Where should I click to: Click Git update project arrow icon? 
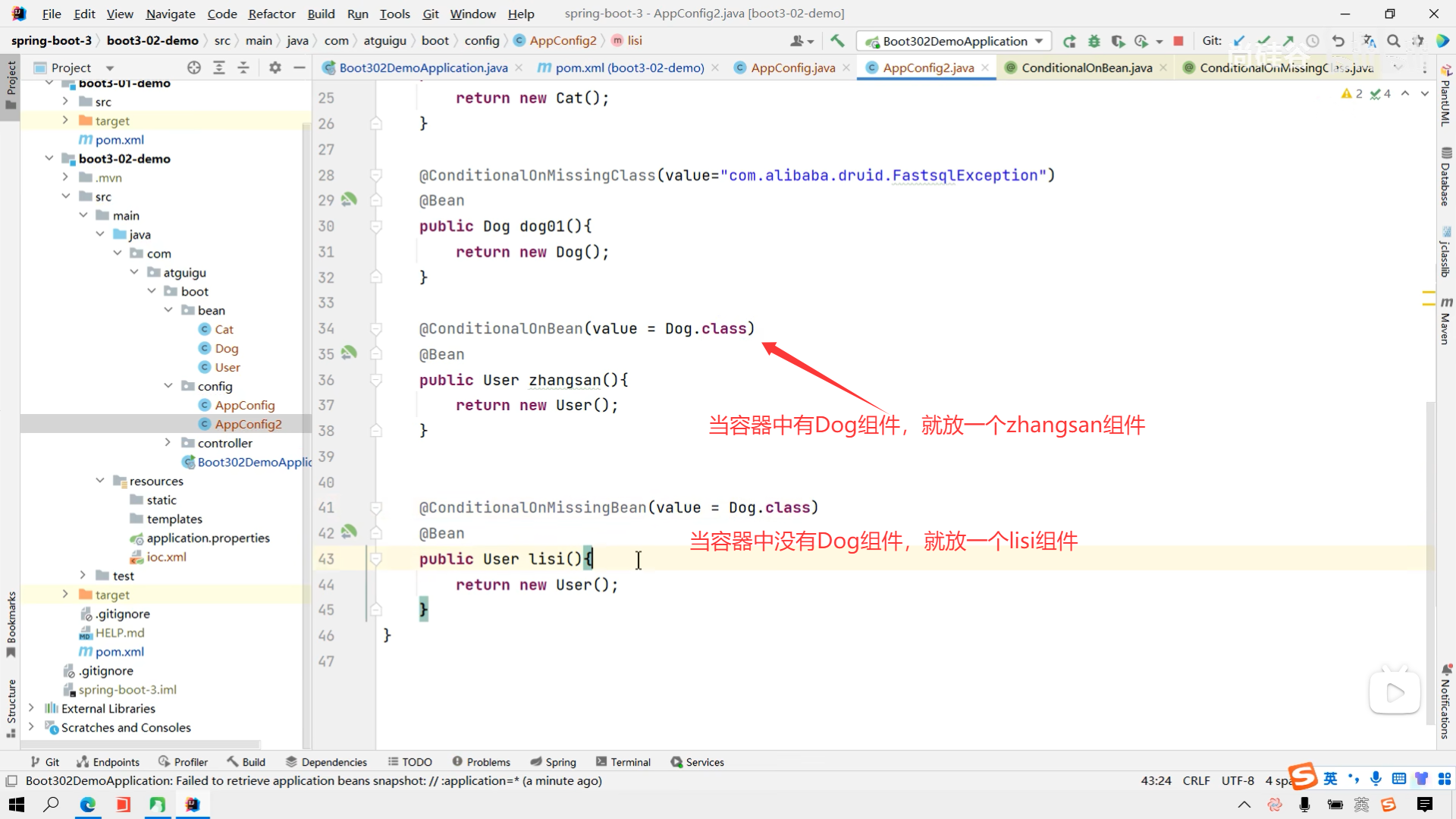click(1239, 41)
